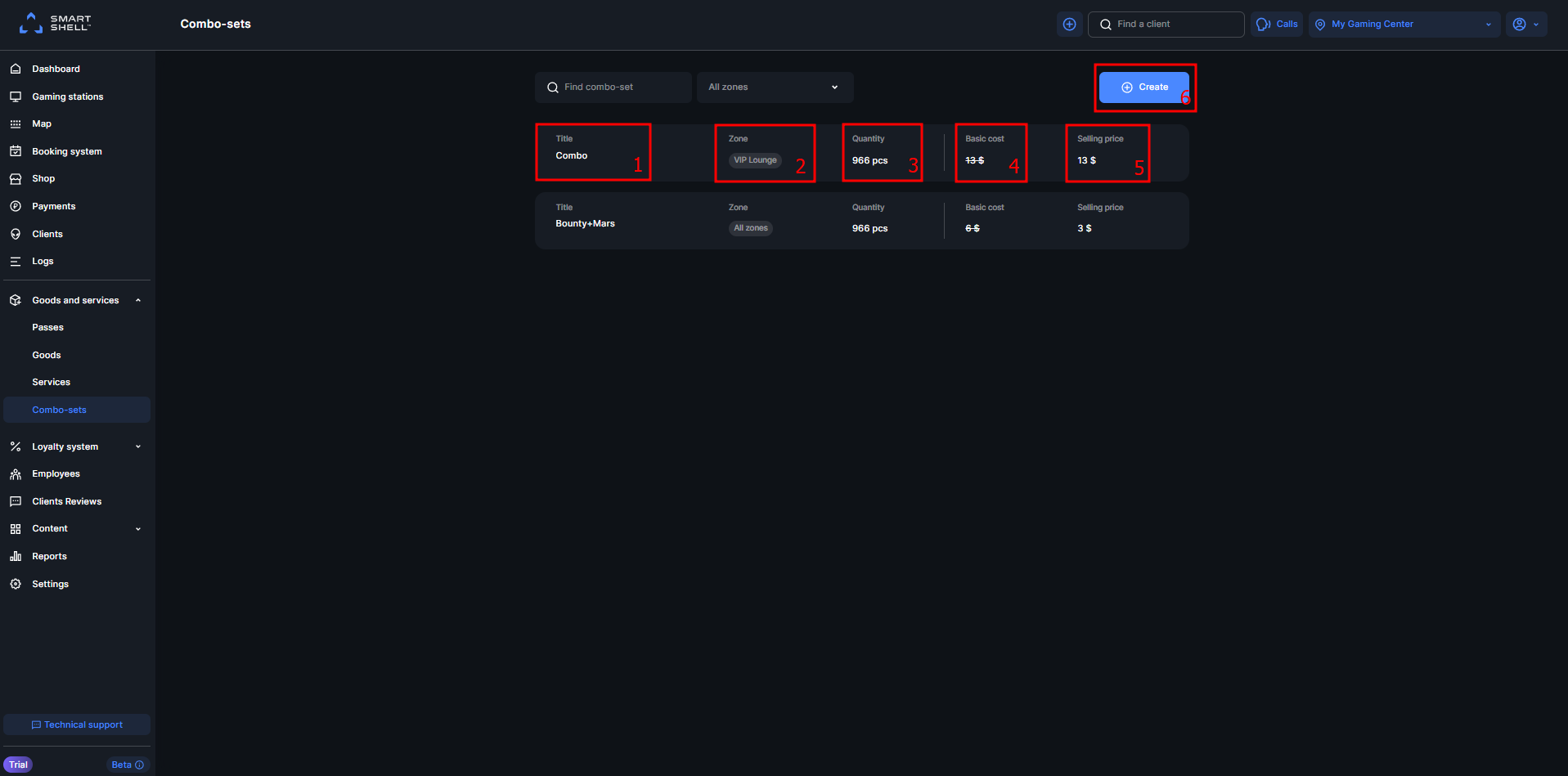Click the Beta info icon
The height and width of the screenshot is (776, 1568).
pos(140,765)
